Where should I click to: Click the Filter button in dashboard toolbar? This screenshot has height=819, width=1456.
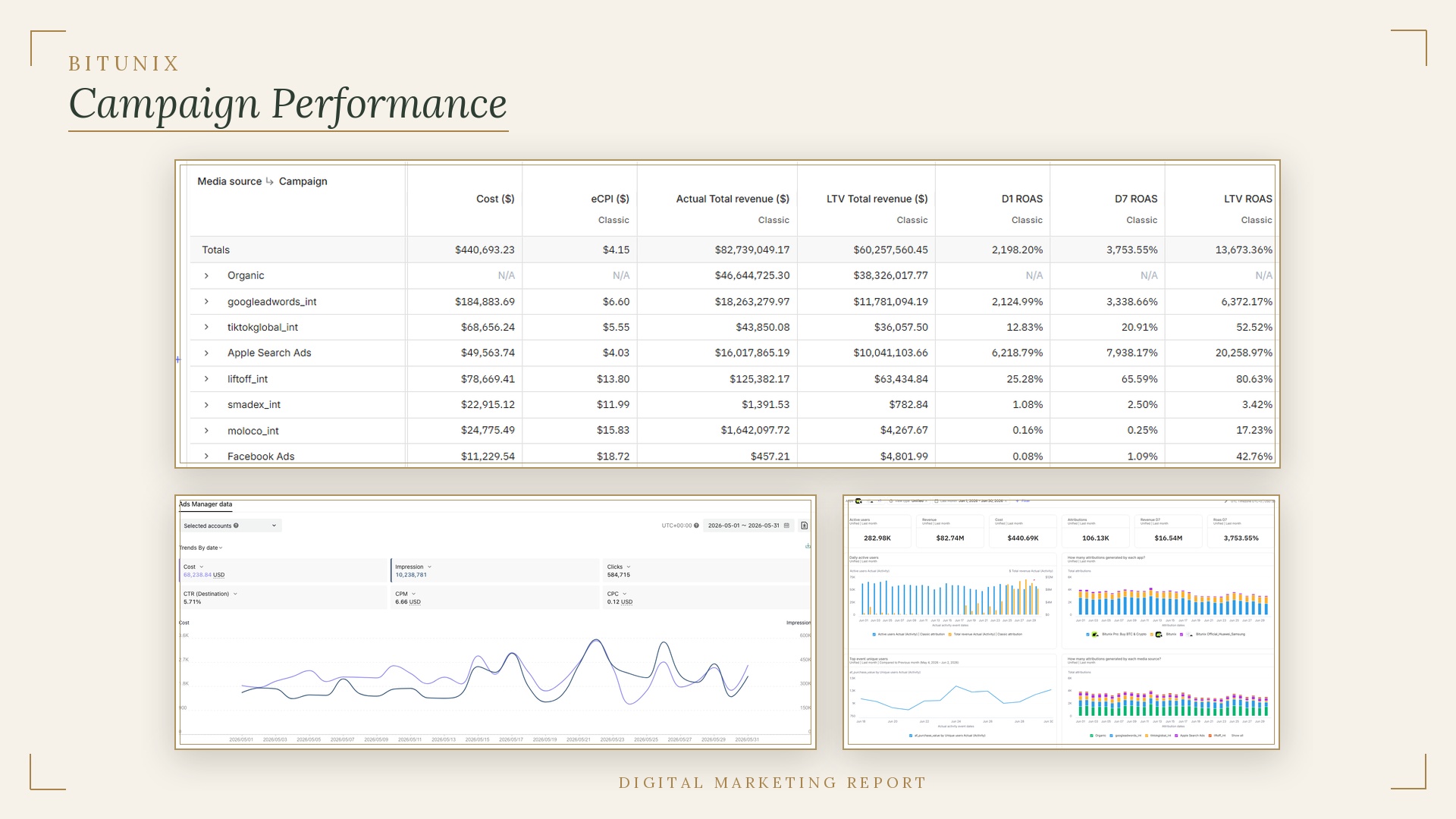click(1023, 500)
